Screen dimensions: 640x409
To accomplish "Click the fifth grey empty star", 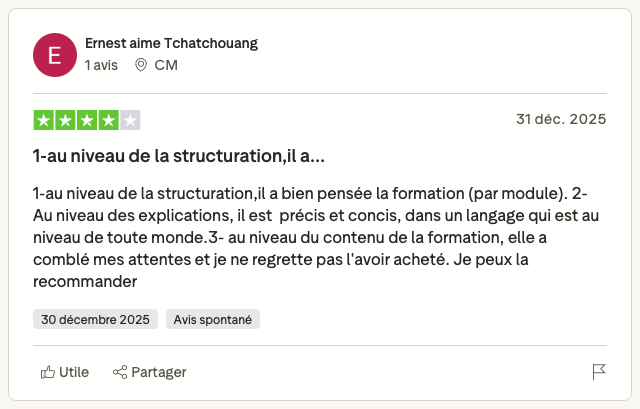I will [130, 120].
